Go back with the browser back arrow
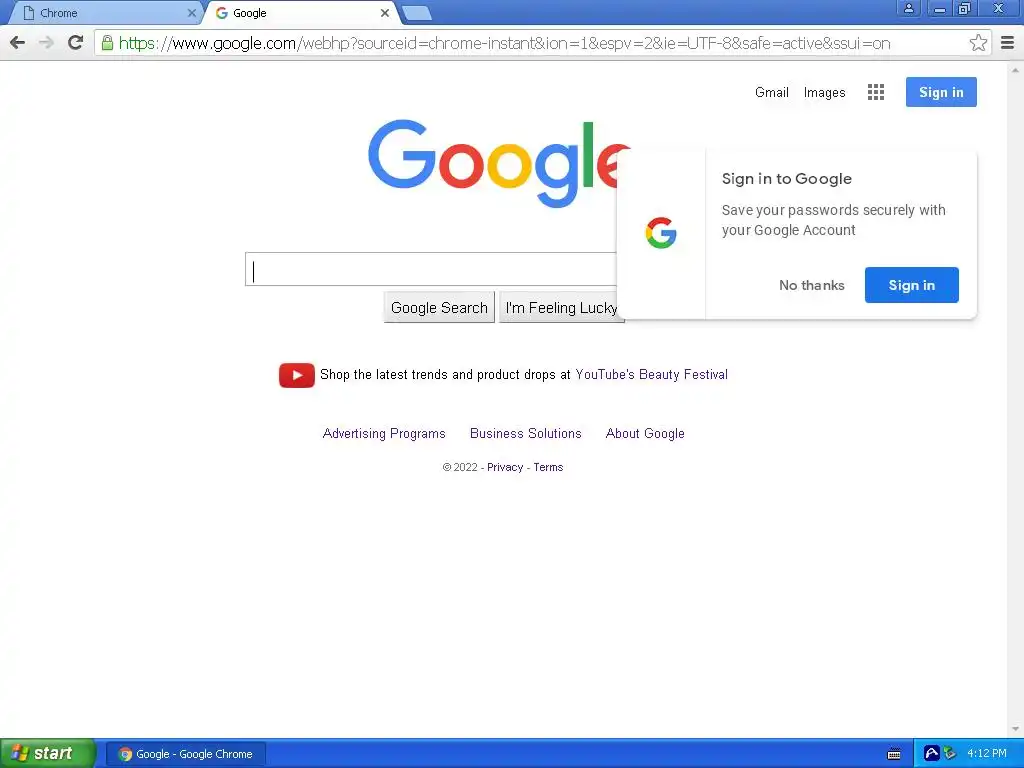This screenshot has height=768, width=1024. [x=18, y=43]
